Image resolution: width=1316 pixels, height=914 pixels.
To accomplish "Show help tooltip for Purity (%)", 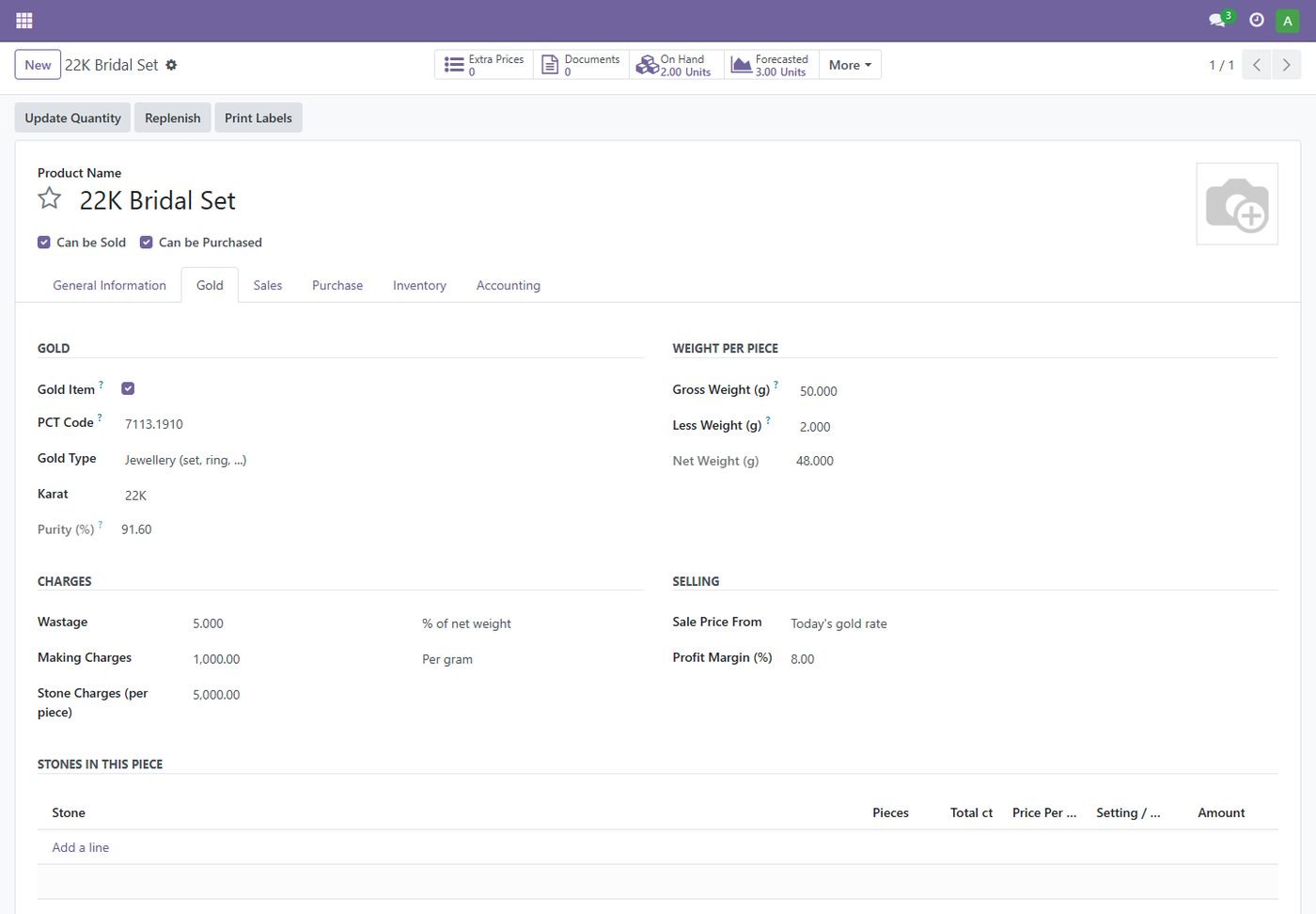I will pyautogui.click(x=100, y=524).
